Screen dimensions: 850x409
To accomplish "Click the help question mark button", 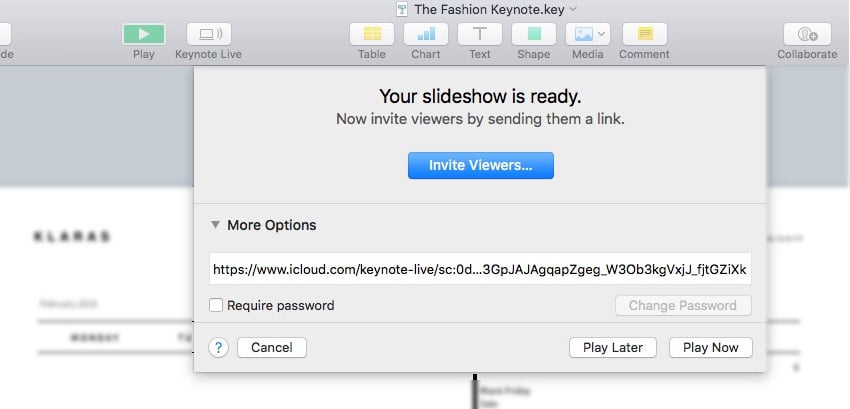I will tap(219, 347).
